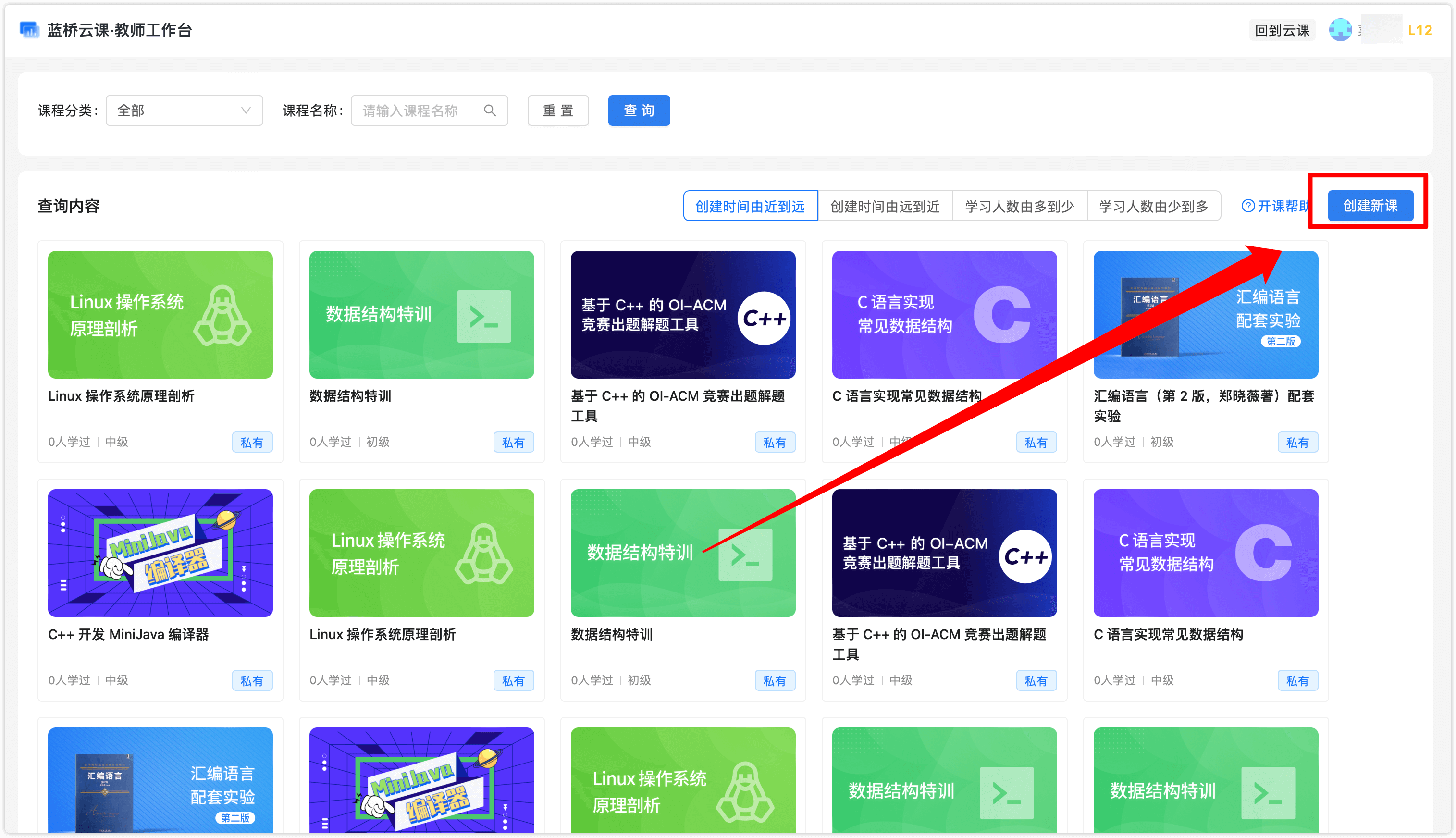Click the 重置 button
This screenshot has width=1456, height=838.
pos(558,111)
